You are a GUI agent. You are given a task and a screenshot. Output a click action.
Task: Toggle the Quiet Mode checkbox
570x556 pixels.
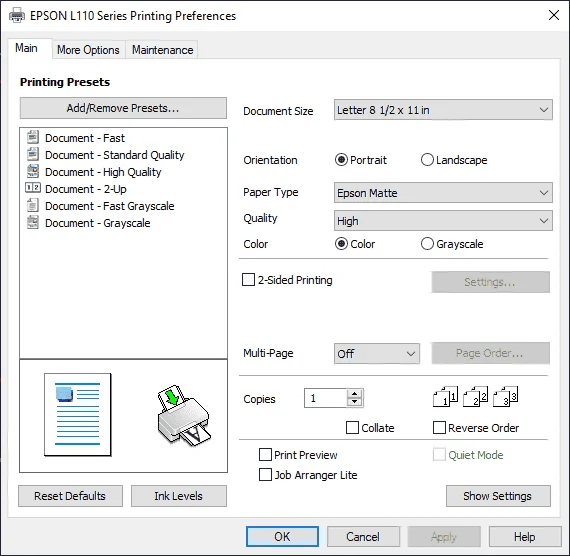[439, 455]
